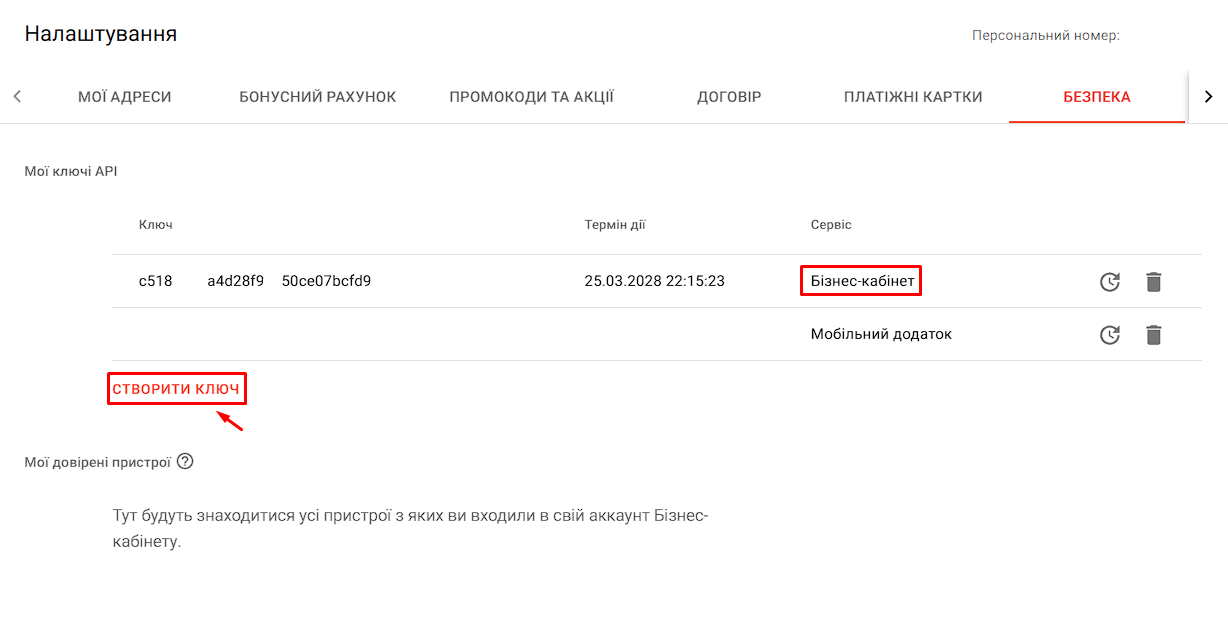Click the Бізнес-кабінет service label
This screenshot has width=1228, height=637.
coord(860,281)
